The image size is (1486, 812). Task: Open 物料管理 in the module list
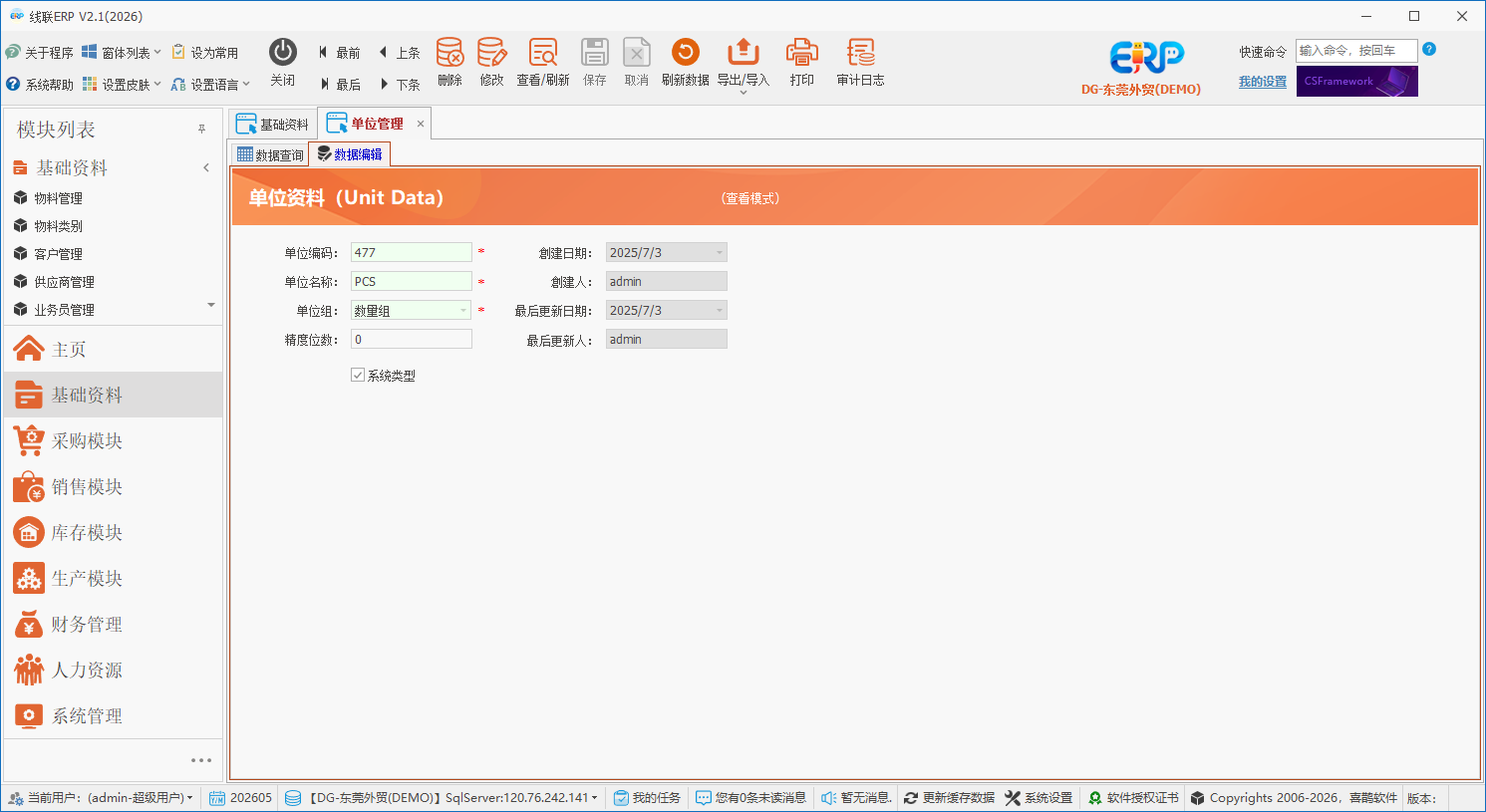(x=58, y=198)
